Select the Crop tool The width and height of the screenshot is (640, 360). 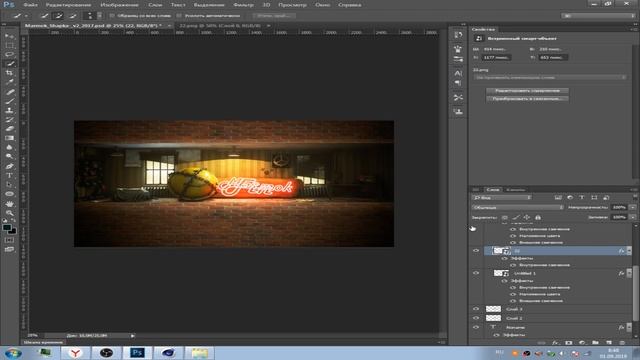tap(9, 73)
